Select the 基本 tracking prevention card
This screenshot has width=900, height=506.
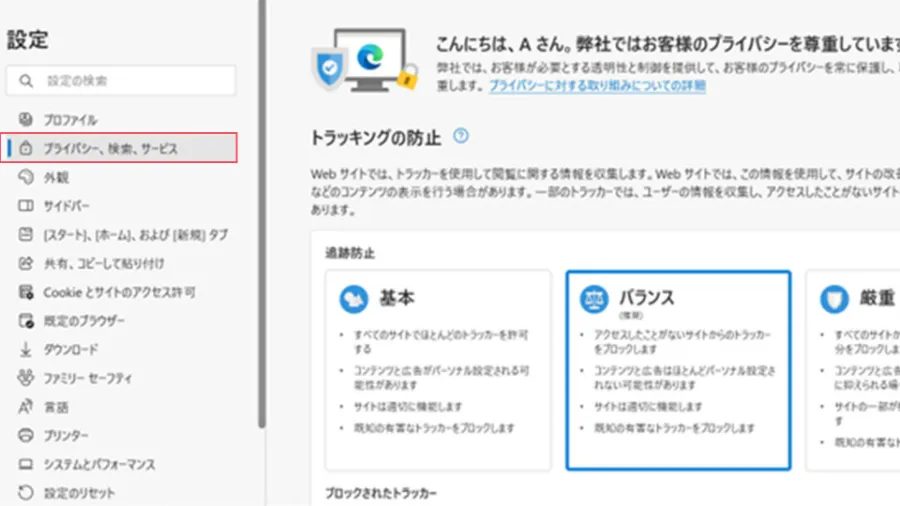click(438, 371)
